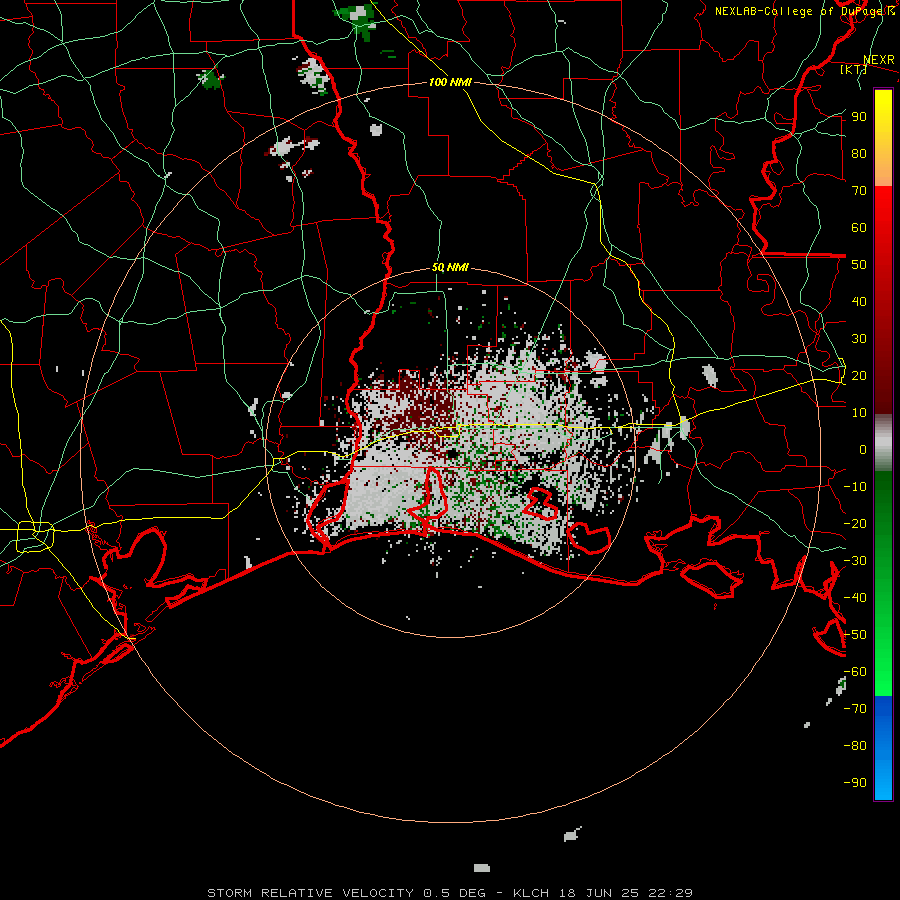900x900 pixels.
Task: Pick the 20 tick label on scale
Action: point(859,376)
